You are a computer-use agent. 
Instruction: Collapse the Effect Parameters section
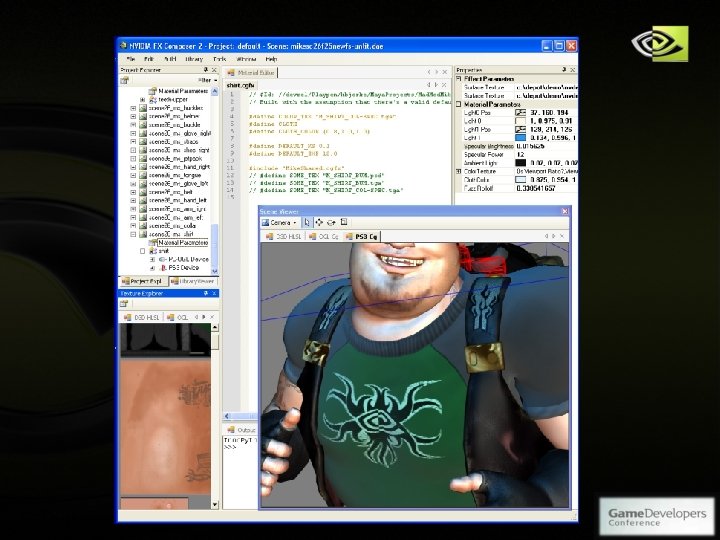tap(458, 79)
